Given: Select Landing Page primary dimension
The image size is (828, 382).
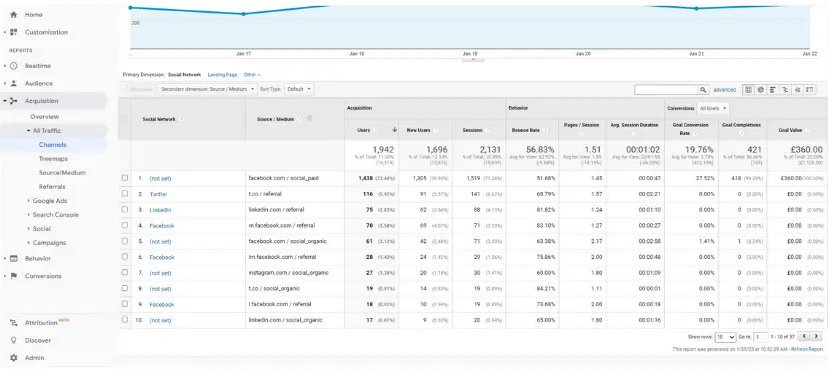Looking at the screenshot, I should [222, 75].
